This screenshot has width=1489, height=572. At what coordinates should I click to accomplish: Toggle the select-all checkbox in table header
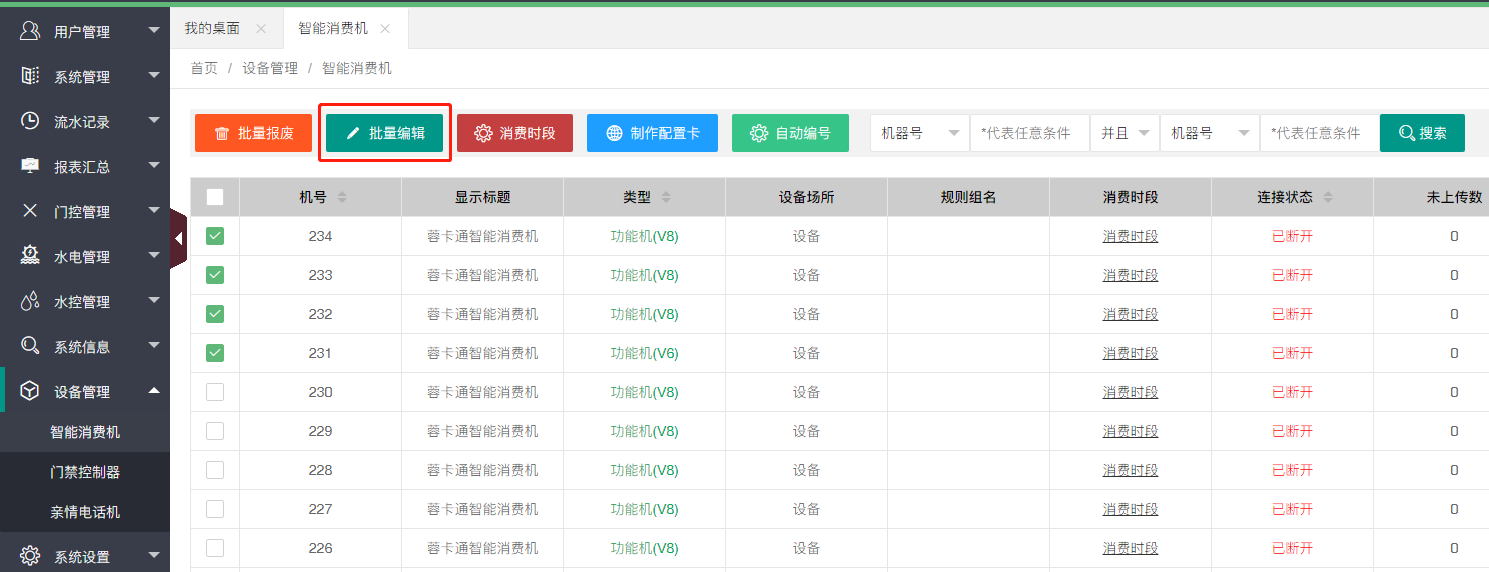pyautogui.click(x=215, y=198)
